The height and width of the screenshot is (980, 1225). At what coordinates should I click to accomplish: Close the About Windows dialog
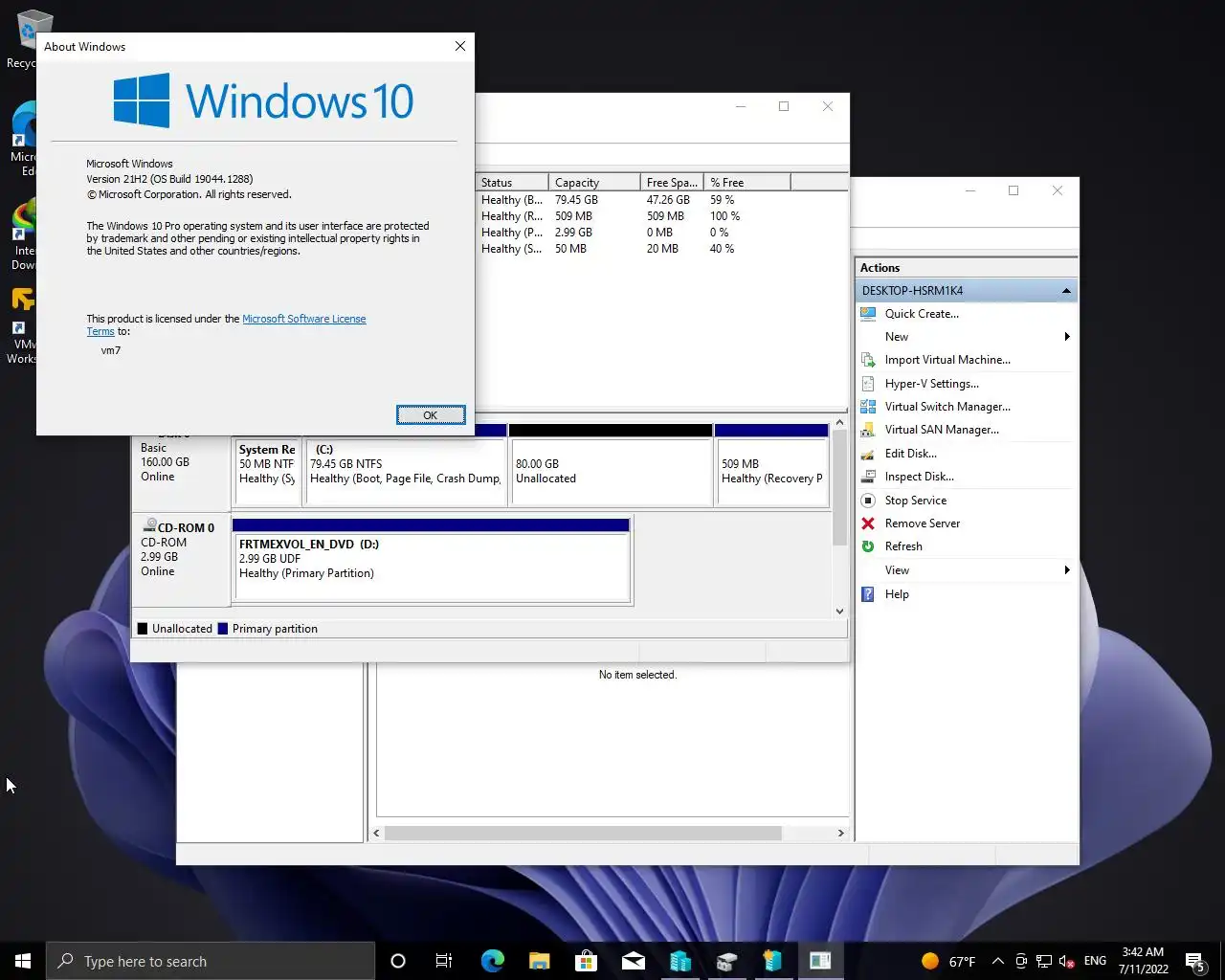click(x=460, y=46)
